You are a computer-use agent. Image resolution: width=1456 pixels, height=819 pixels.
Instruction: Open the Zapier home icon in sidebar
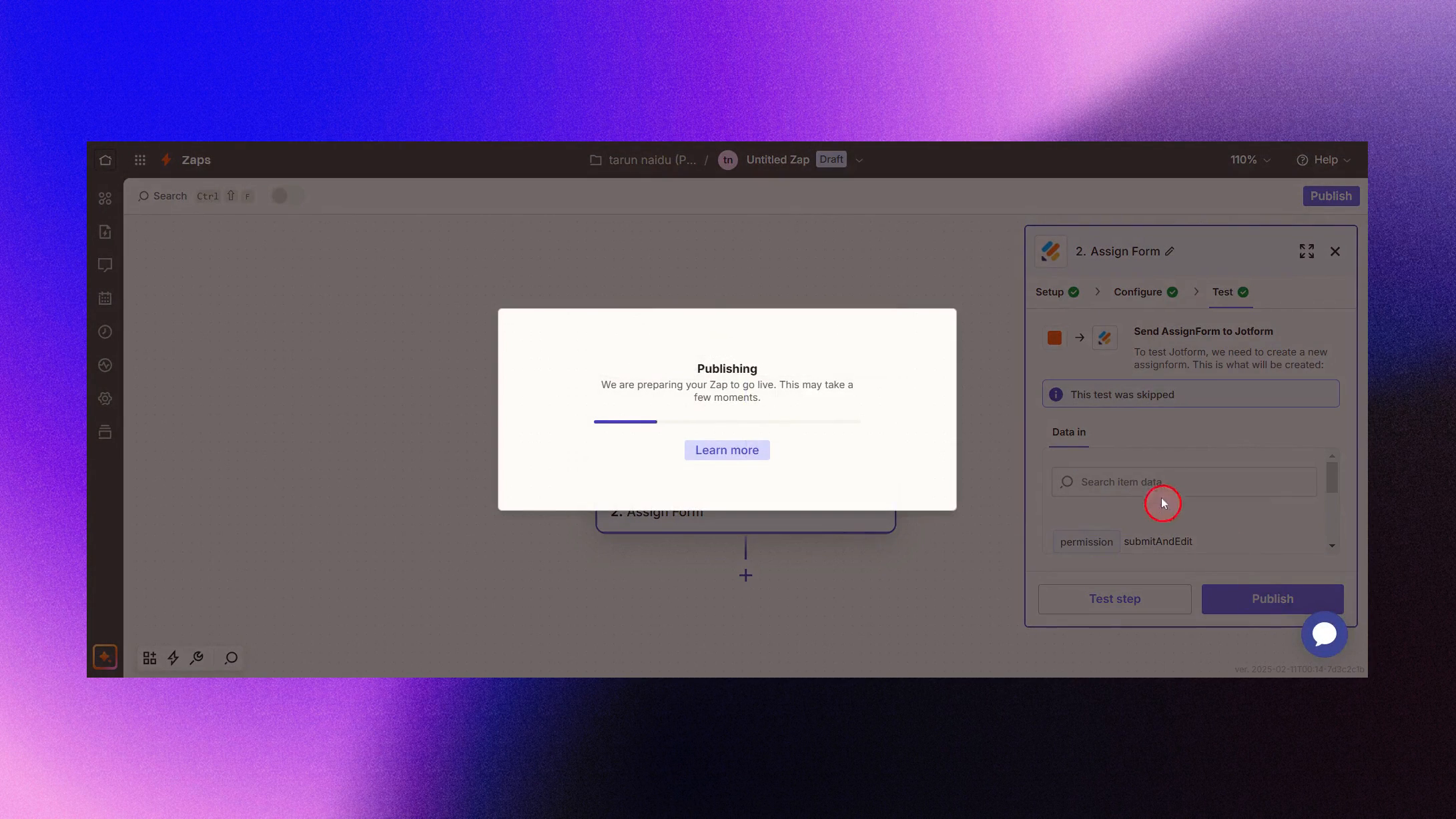point(105,159)
